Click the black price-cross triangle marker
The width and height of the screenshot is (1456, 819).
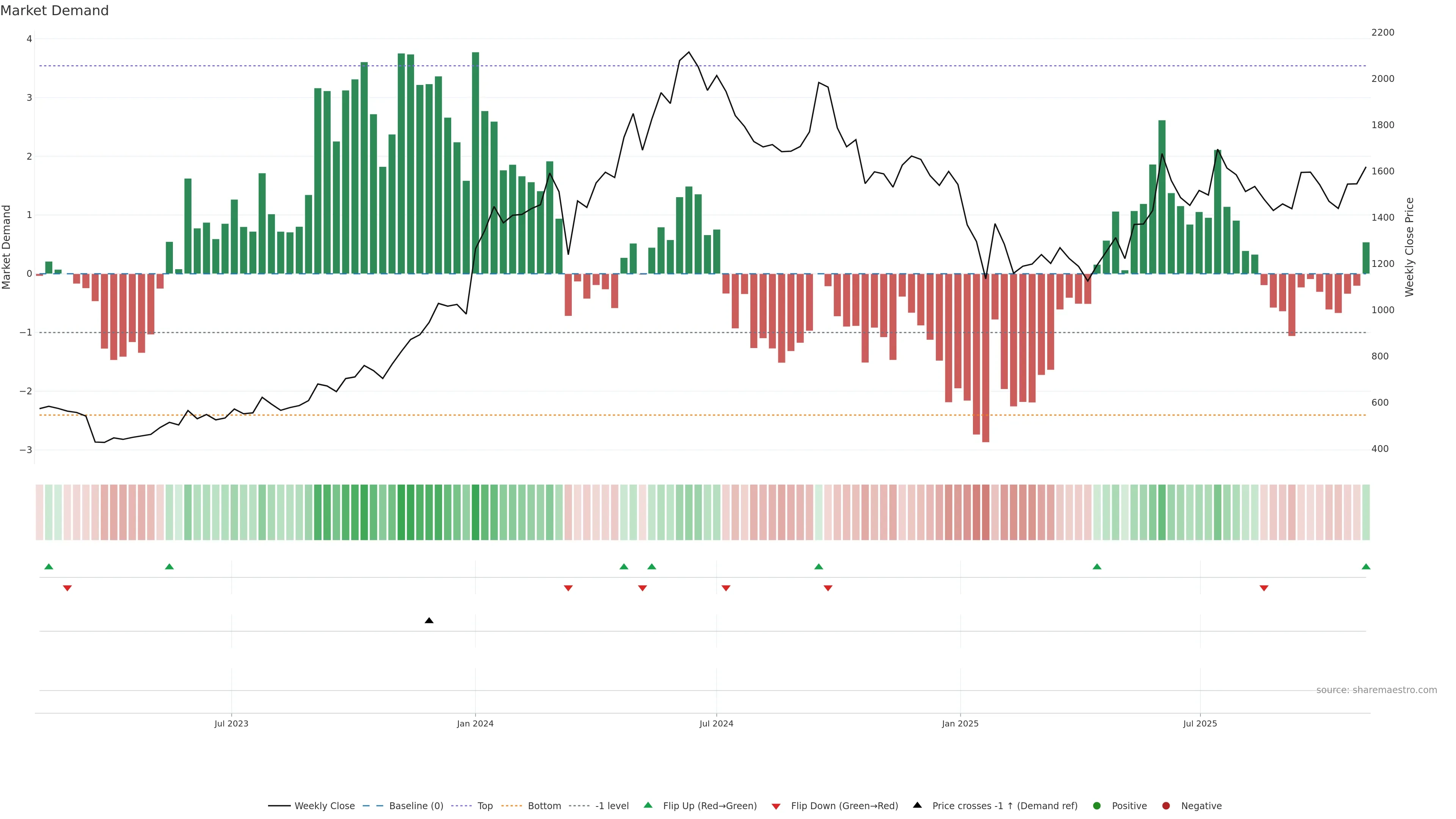429,621
